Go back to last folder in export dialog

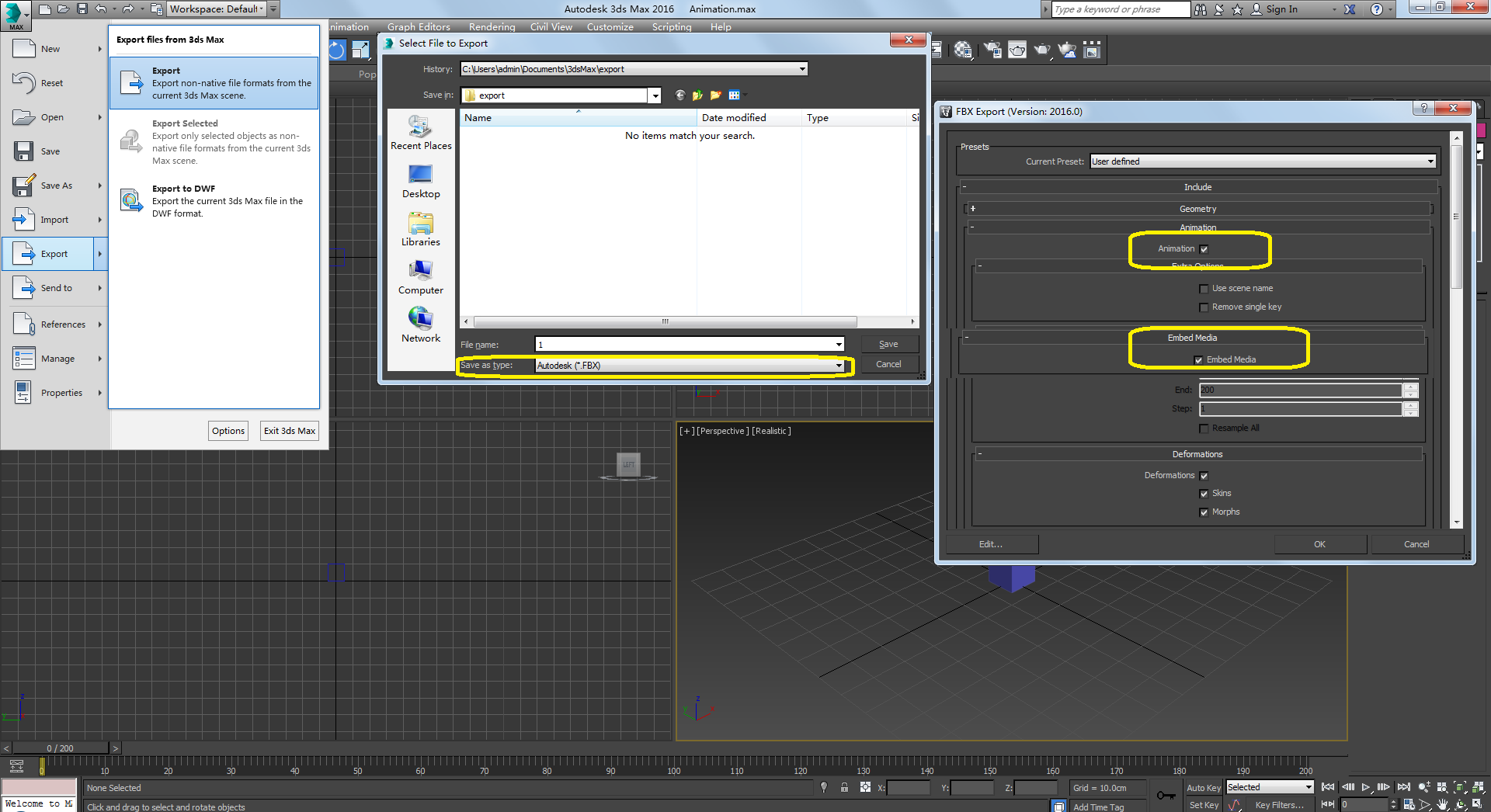point(680,95)
